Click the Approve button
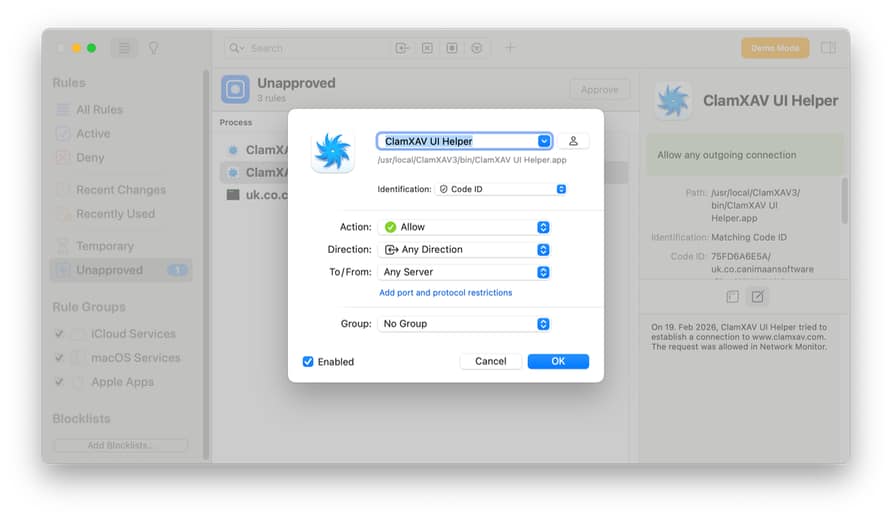Viewport: 892px width, 519px height. tap(600, 90)
